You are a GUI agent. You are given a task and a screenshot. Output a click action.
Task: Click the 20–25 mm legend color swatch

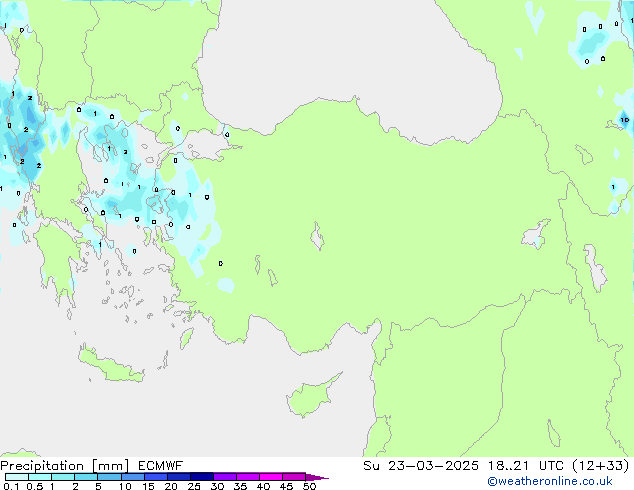click(178, 477)
